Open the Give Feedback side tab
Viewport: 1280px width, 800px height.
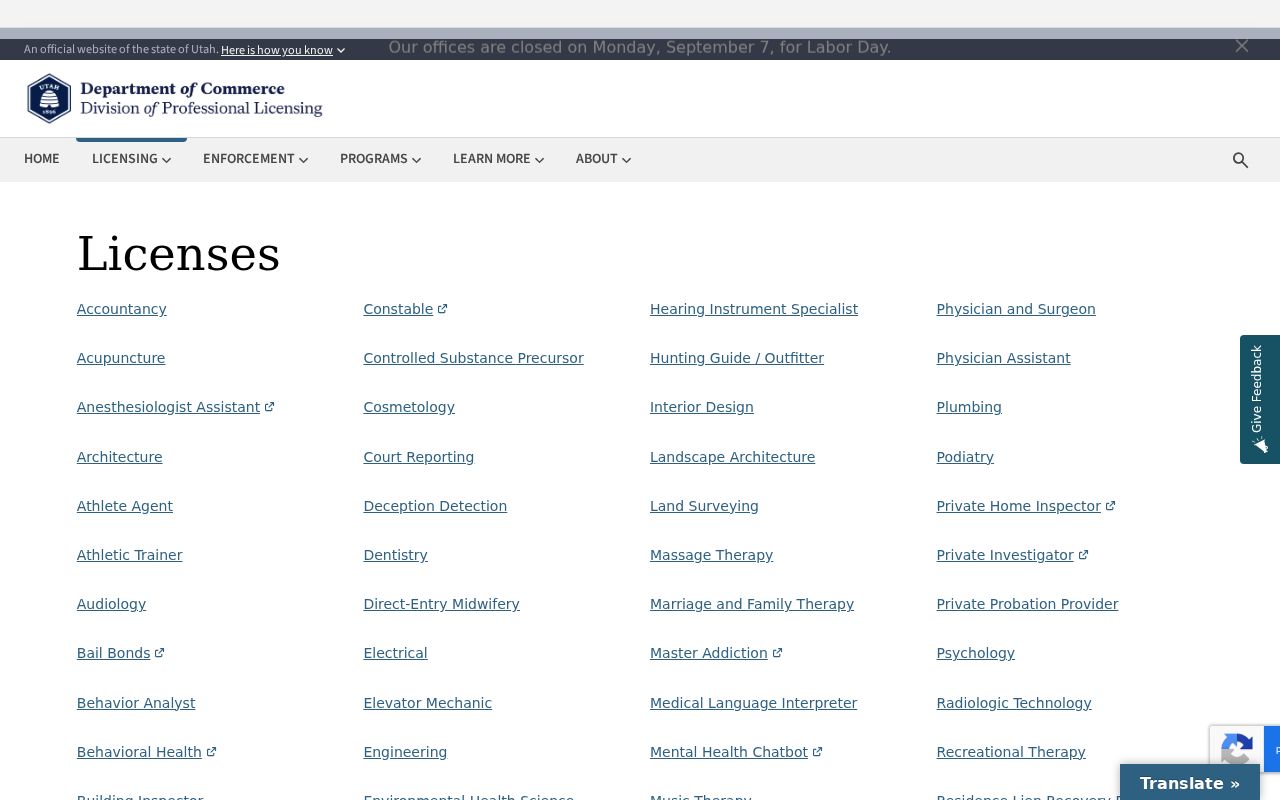[1260, 399]
